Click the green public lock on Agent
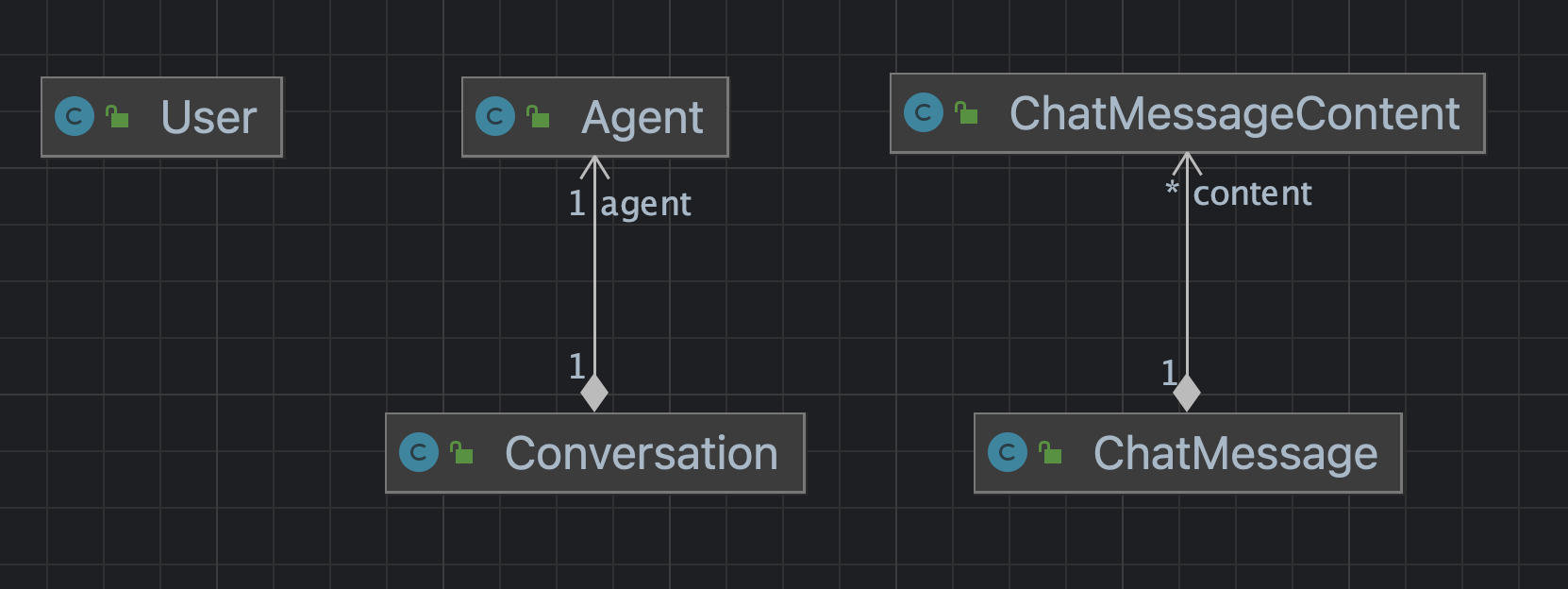The image size is (1568, 589). (538, 117)
